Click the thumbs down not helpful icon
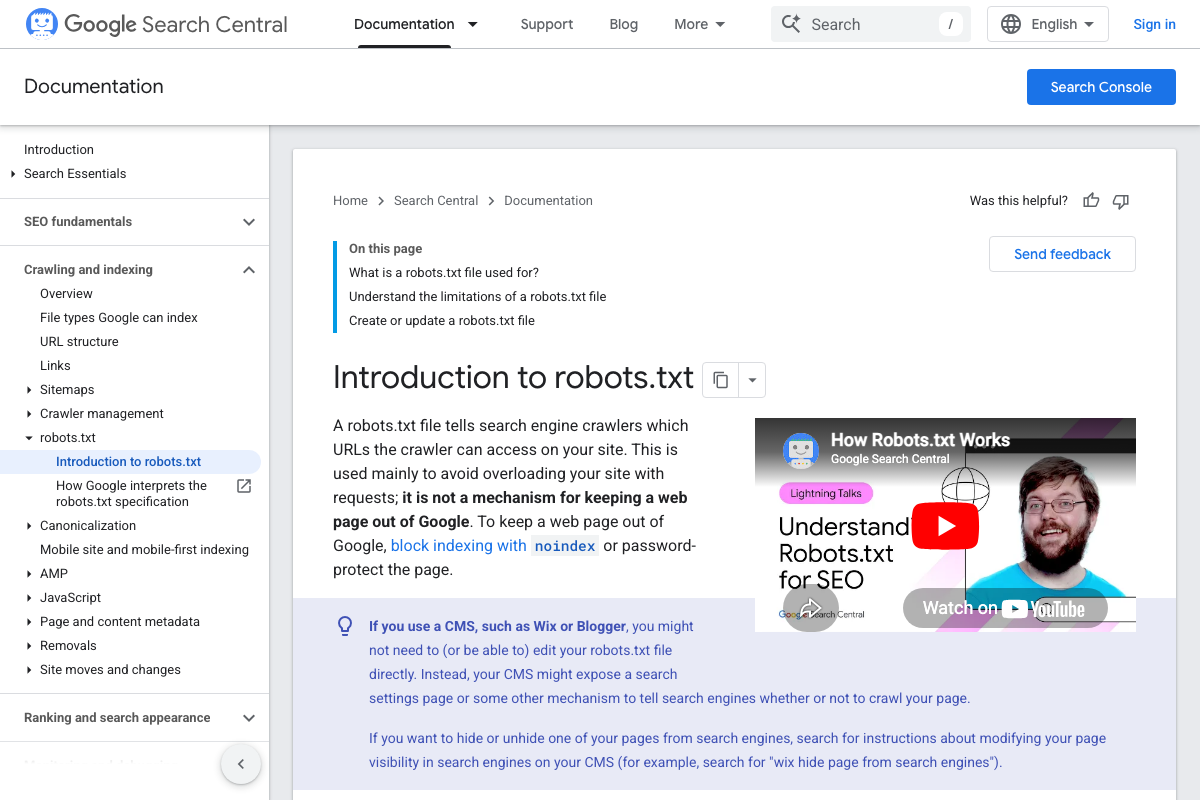 [1121, 201]
